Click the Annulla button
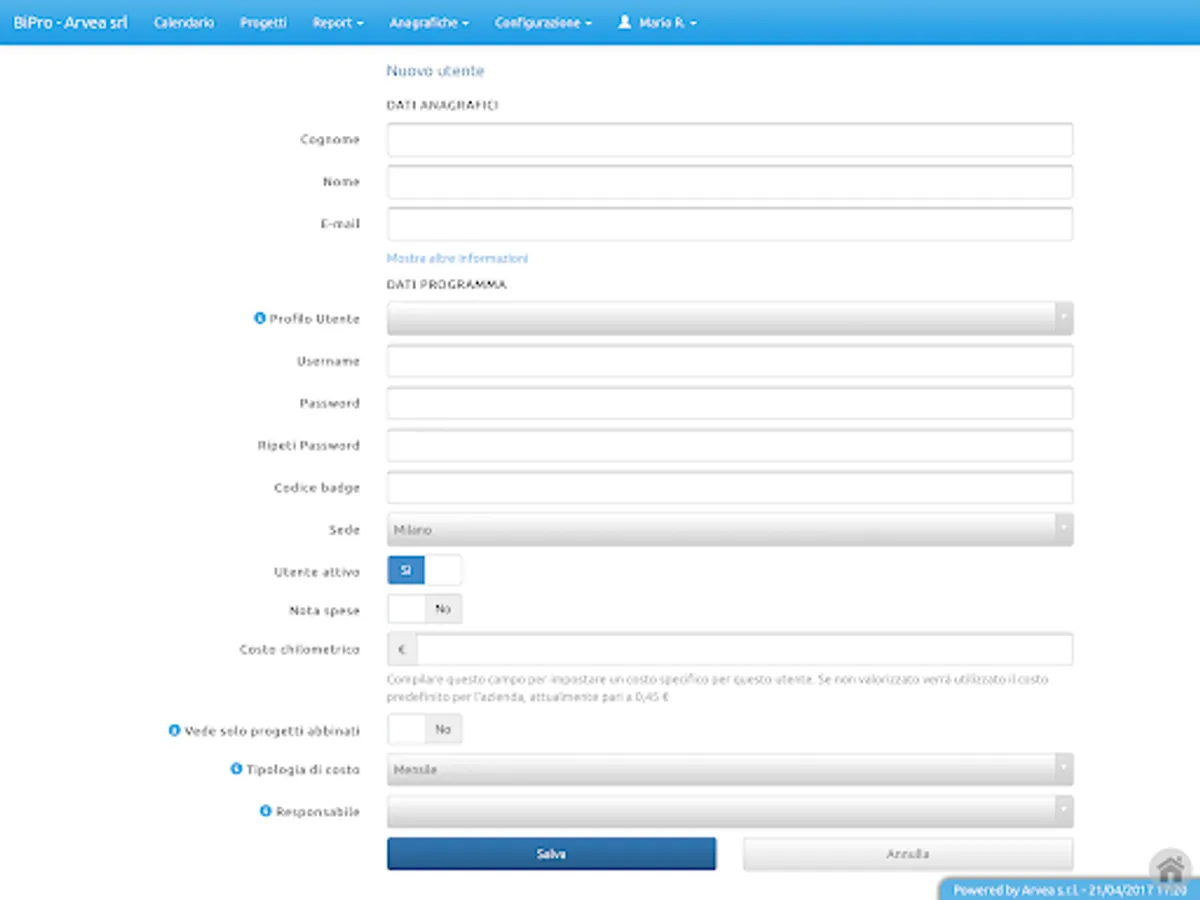 [908, 854]
